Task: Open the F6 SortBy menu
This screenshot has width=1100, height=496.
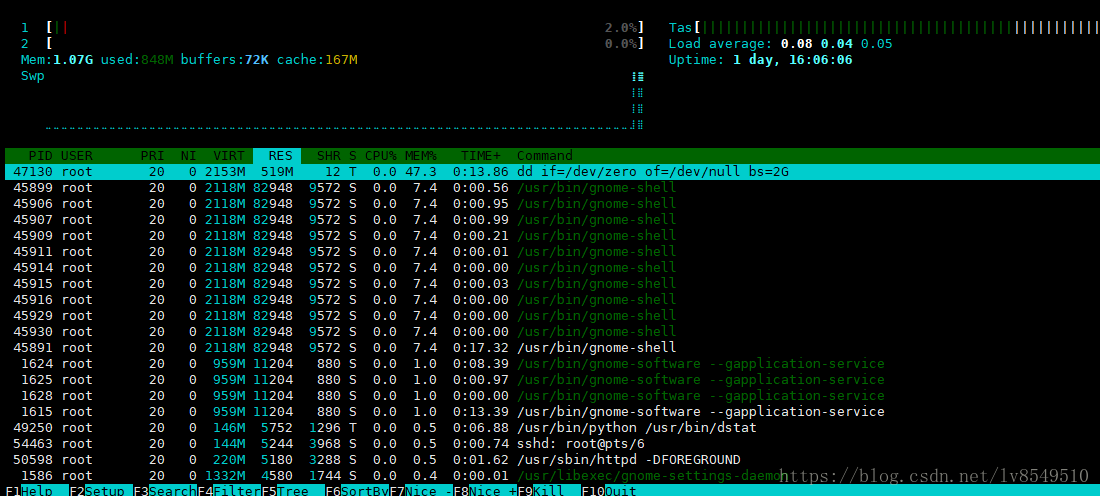Action: (x=358, y=490)
